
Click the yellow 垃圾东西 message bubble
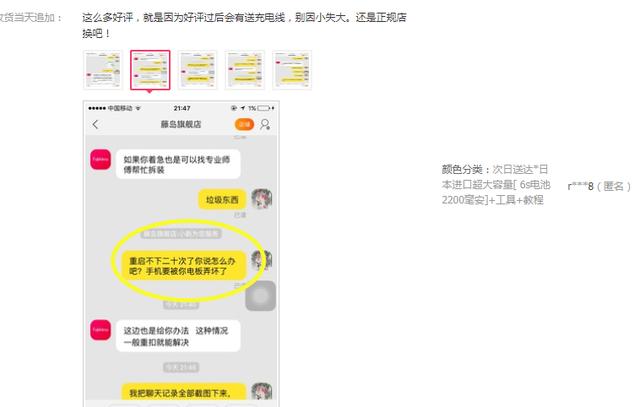pyautogui.click(x=220, y=199)
